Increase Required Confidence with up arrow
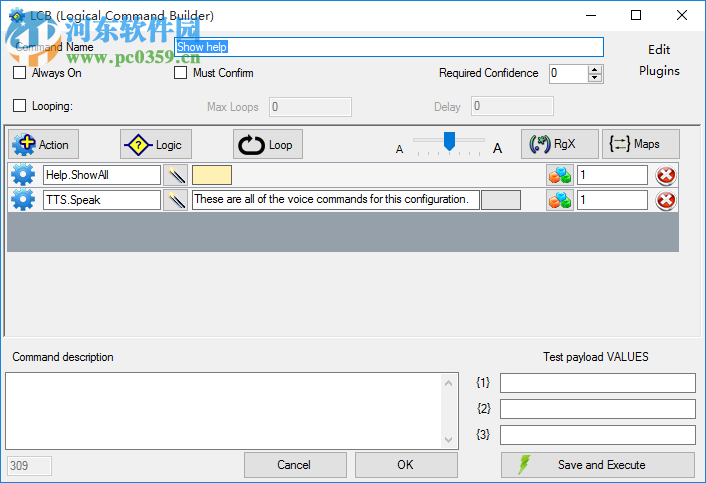The width and height of the screenshot is (706, 483). [595, 69]
